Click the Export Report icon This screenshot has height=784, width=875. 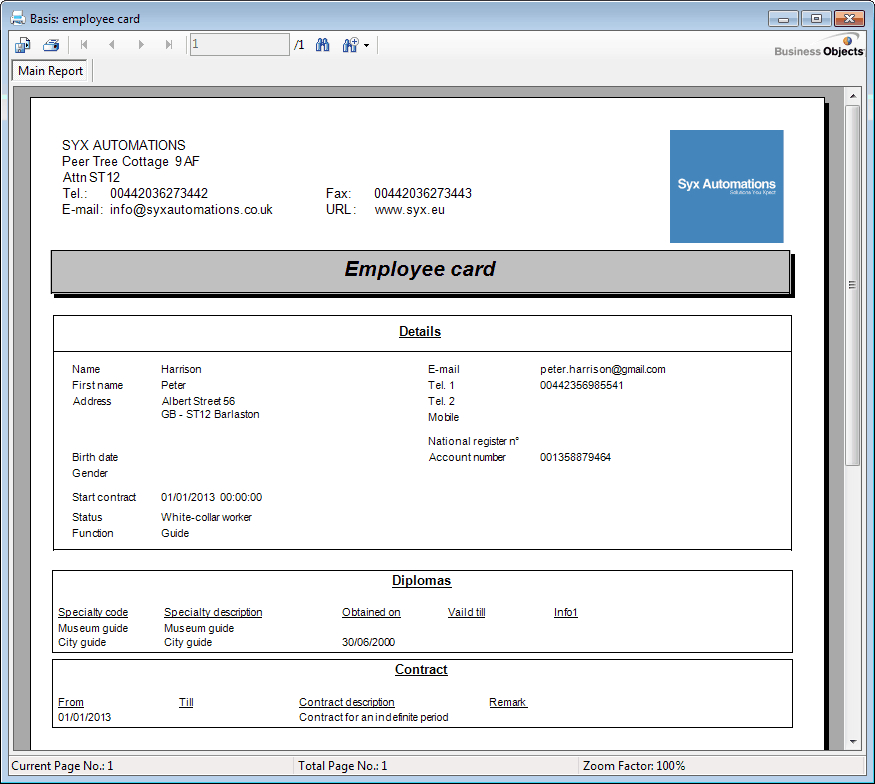point(23,45)
